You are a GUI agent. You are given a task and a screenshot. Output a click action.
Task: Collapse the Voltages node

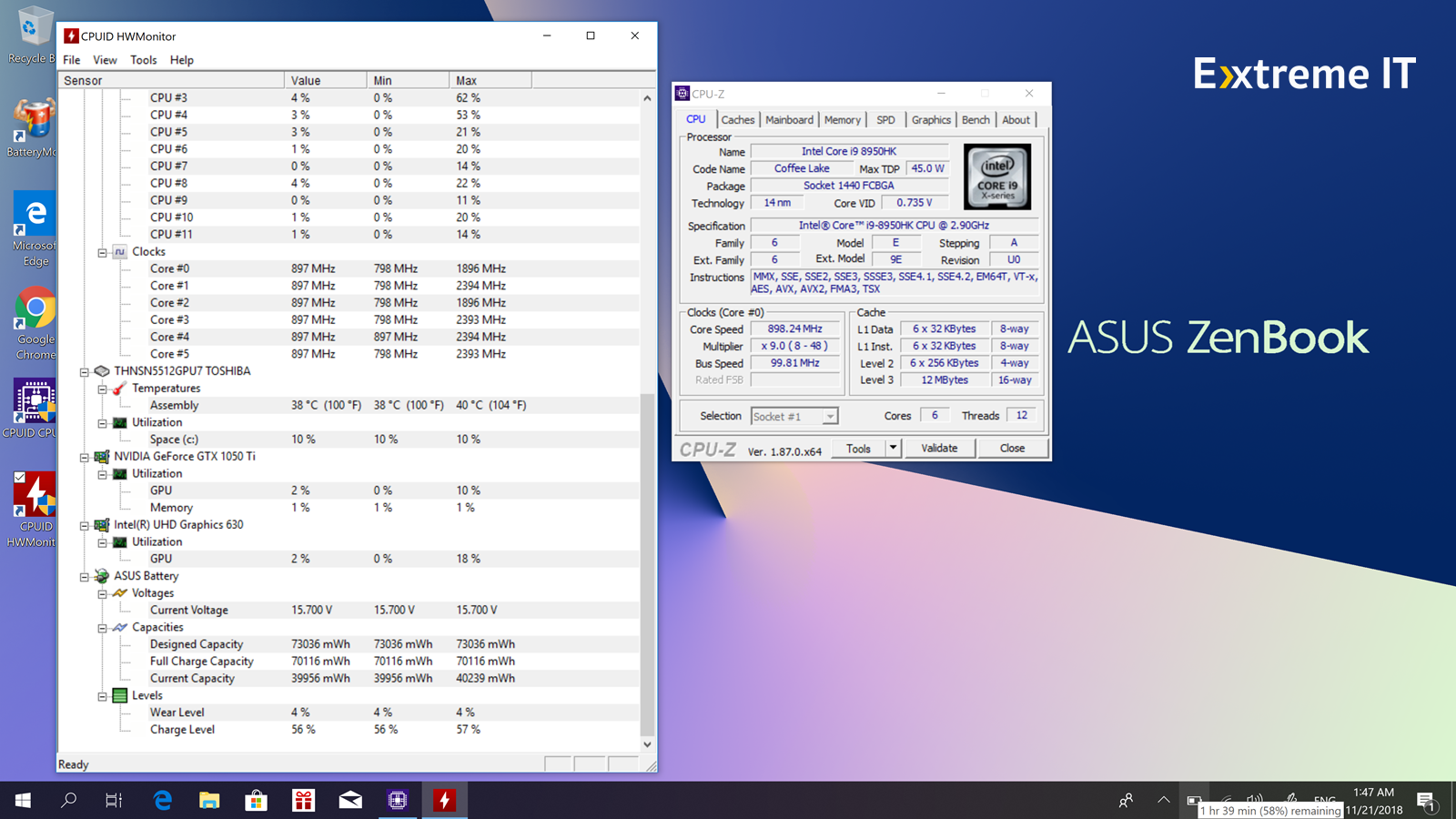[102, 594]
